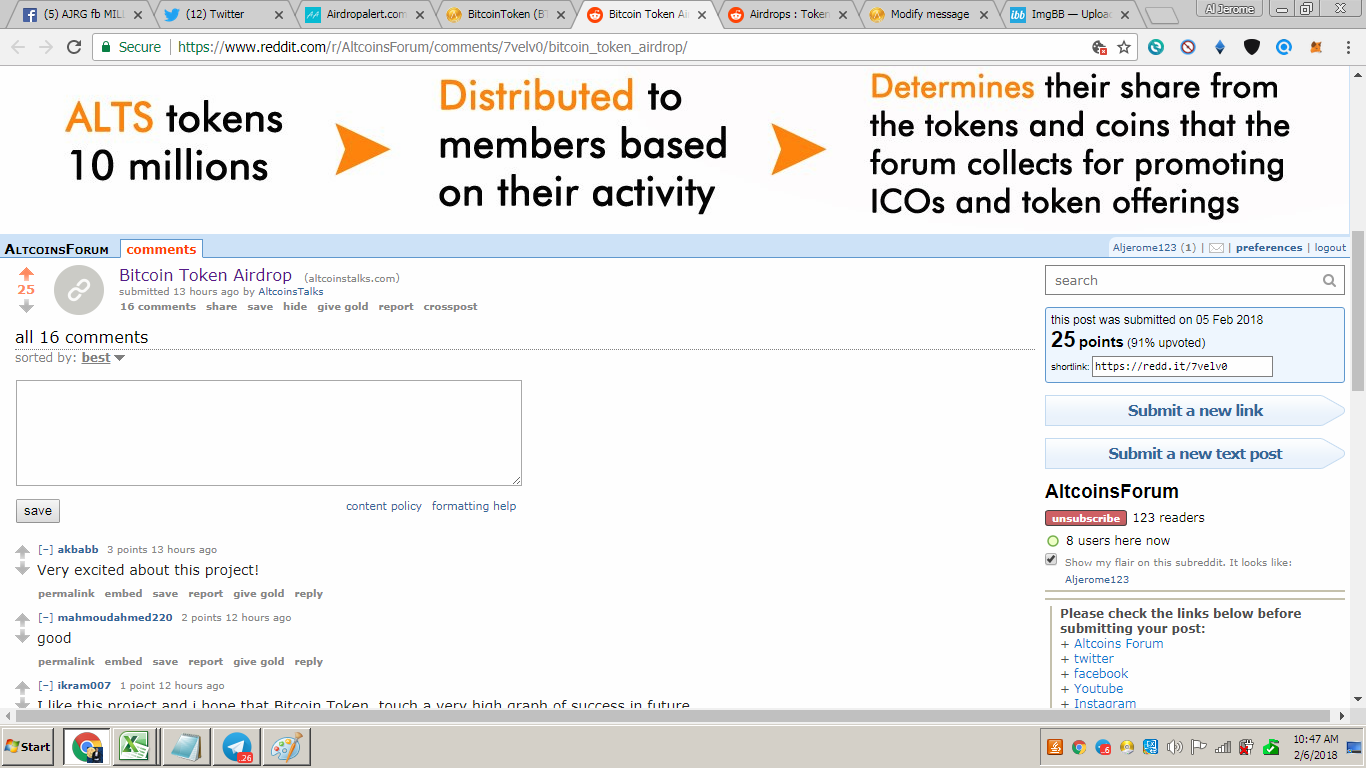Reload the page with the refresh icon
Viewport: 1366px width, 768px height.
74,47
